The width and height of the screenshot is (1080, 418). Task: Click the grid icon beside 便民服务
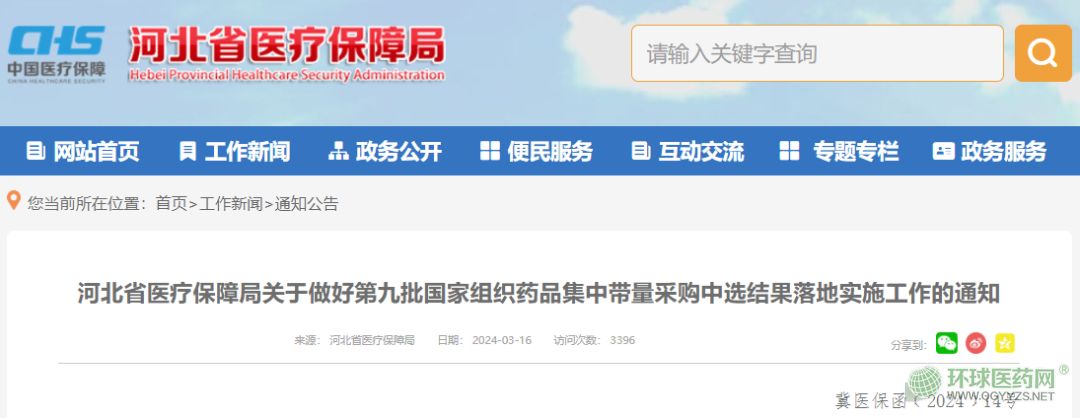490,151
